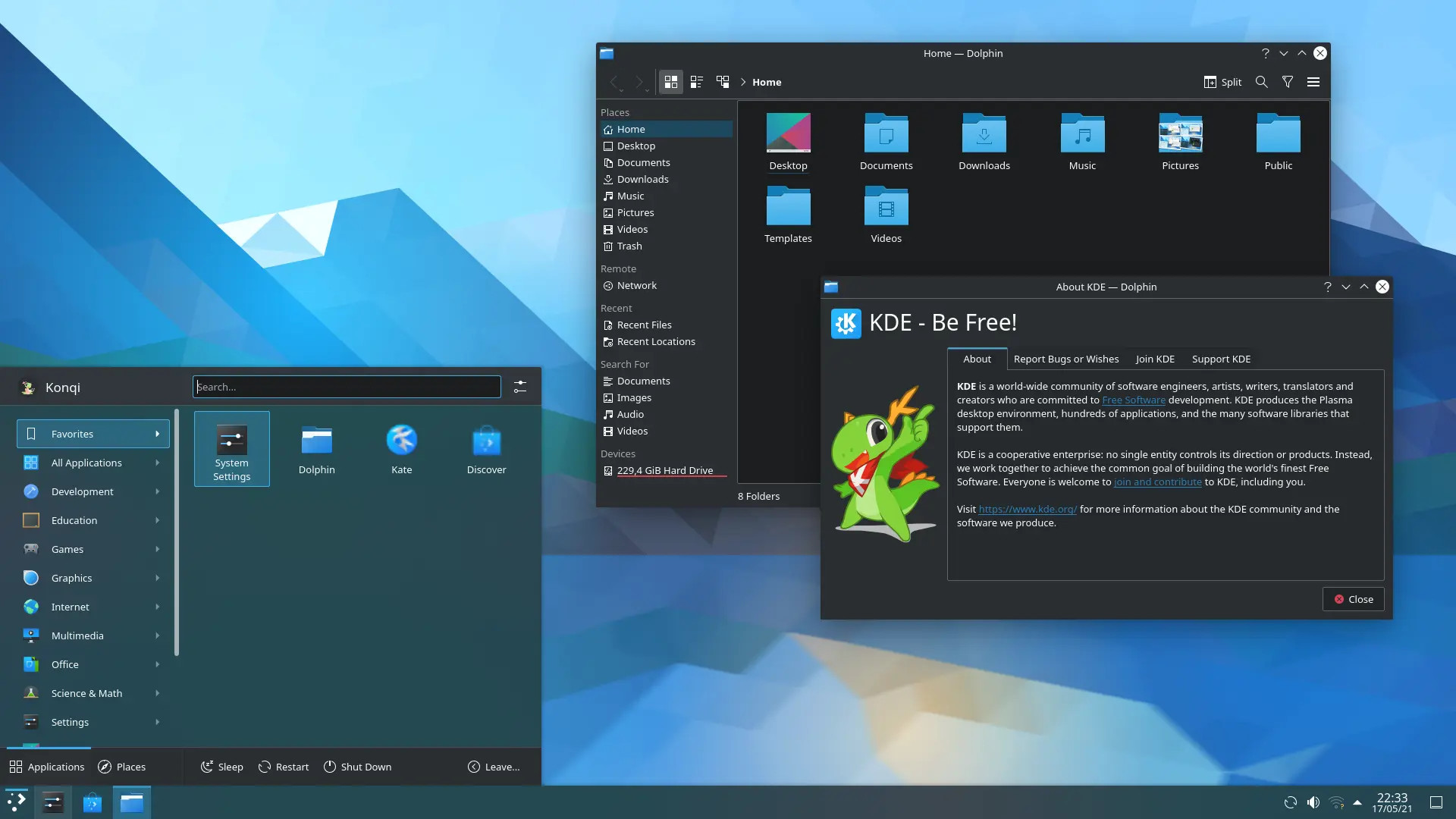Click the Close button in About KDE dialog

coord(1353,599)
